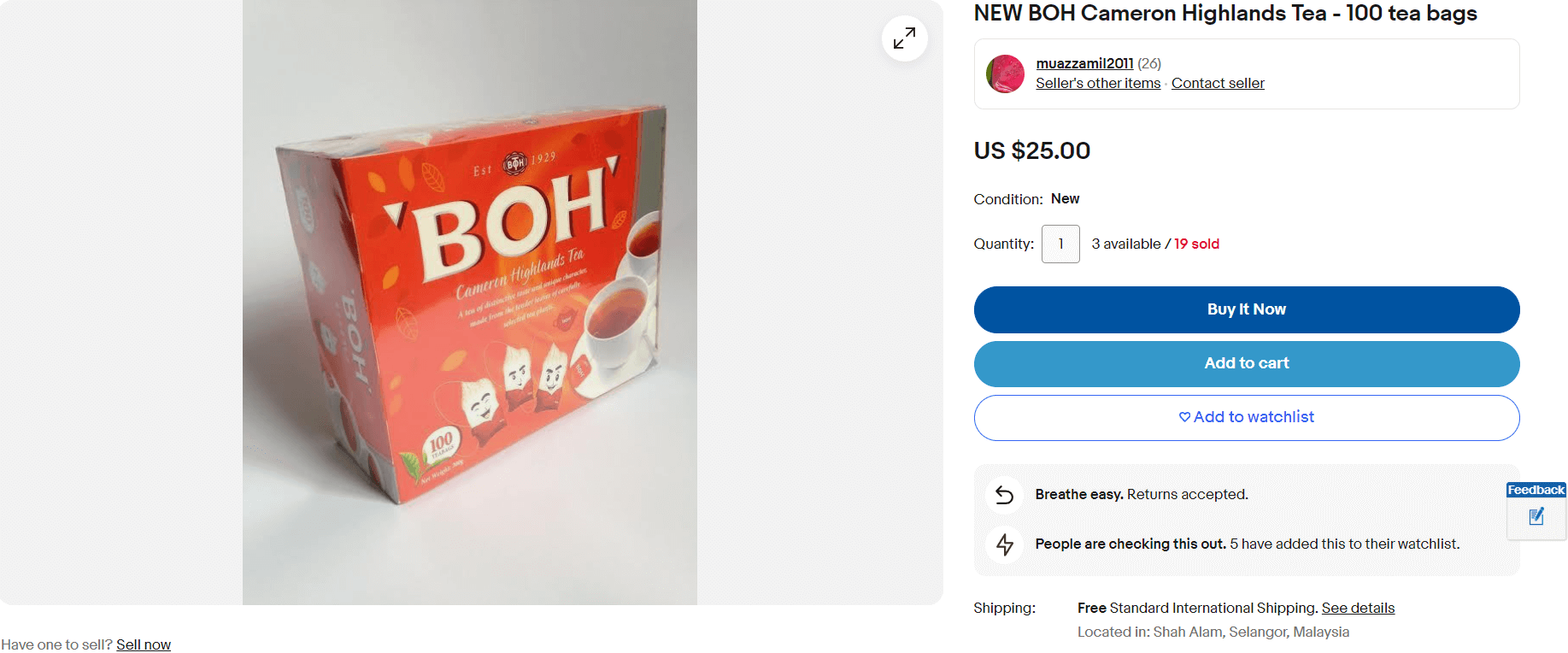
Task: Click the US $25.00 price
Action: [1031, 150]
